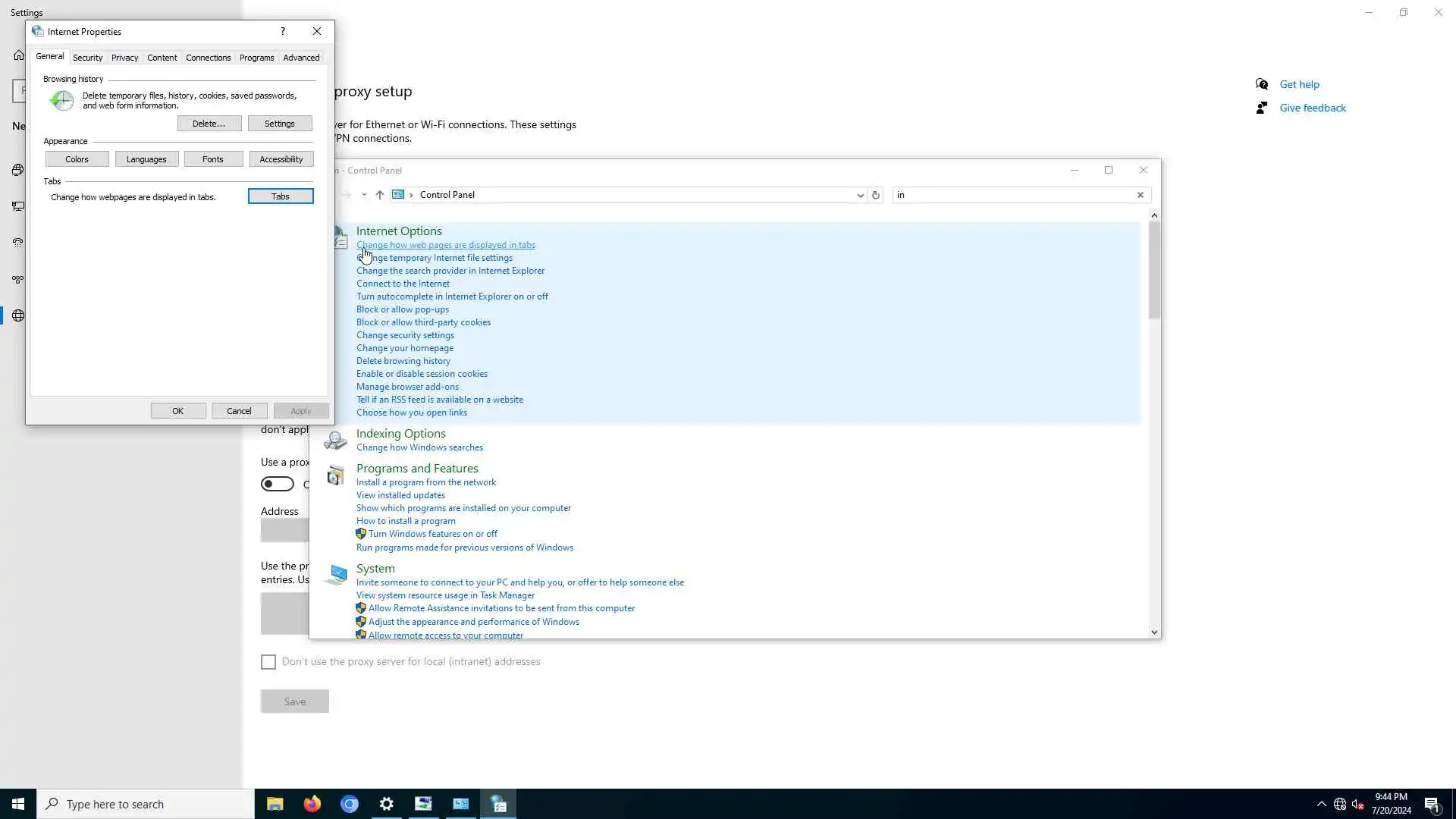Toggle the Use a proxy server switch
The height and width of the screenshot is (819, 1456).
point(278,484)
